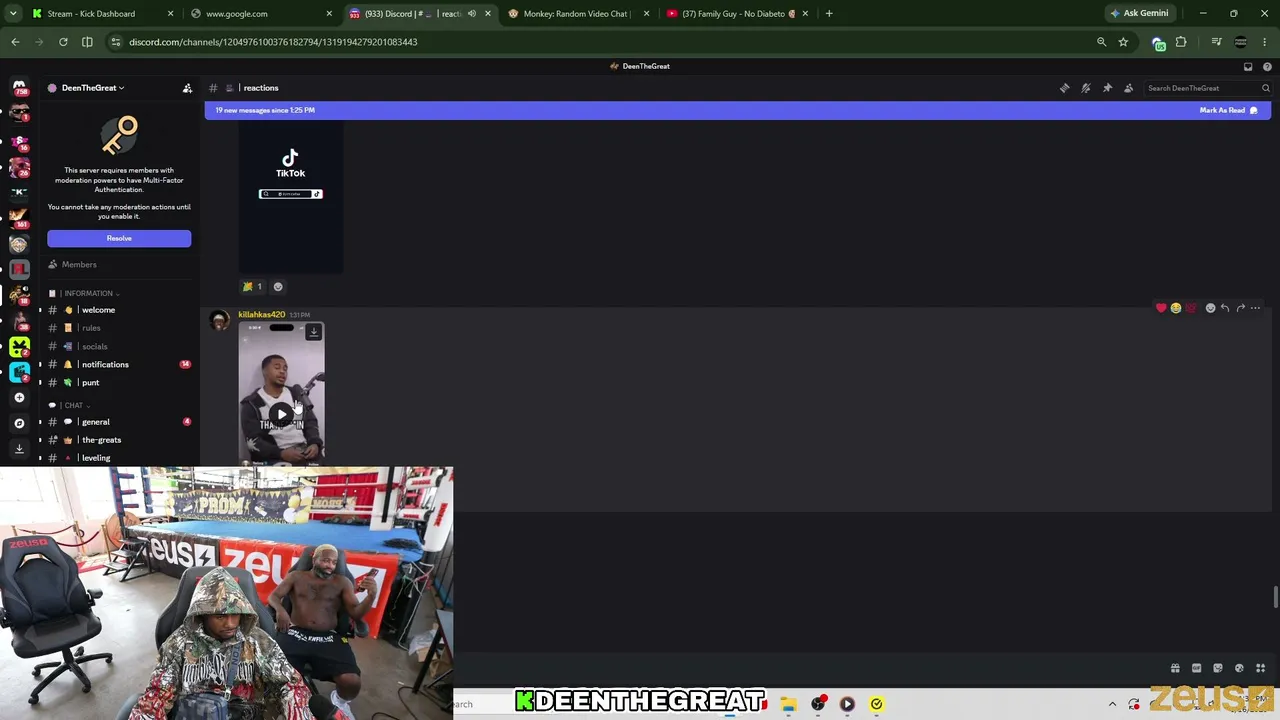This screenshot has width=1280, height=720.
Task: Open the Discord help icon
Action: click(1267, 66)
